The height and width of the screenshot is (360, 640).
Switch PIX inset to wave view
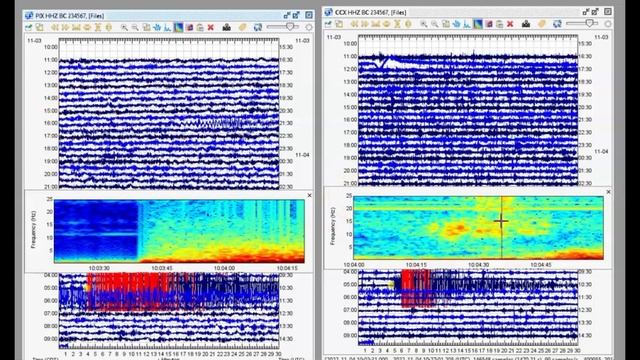[157, 27]
